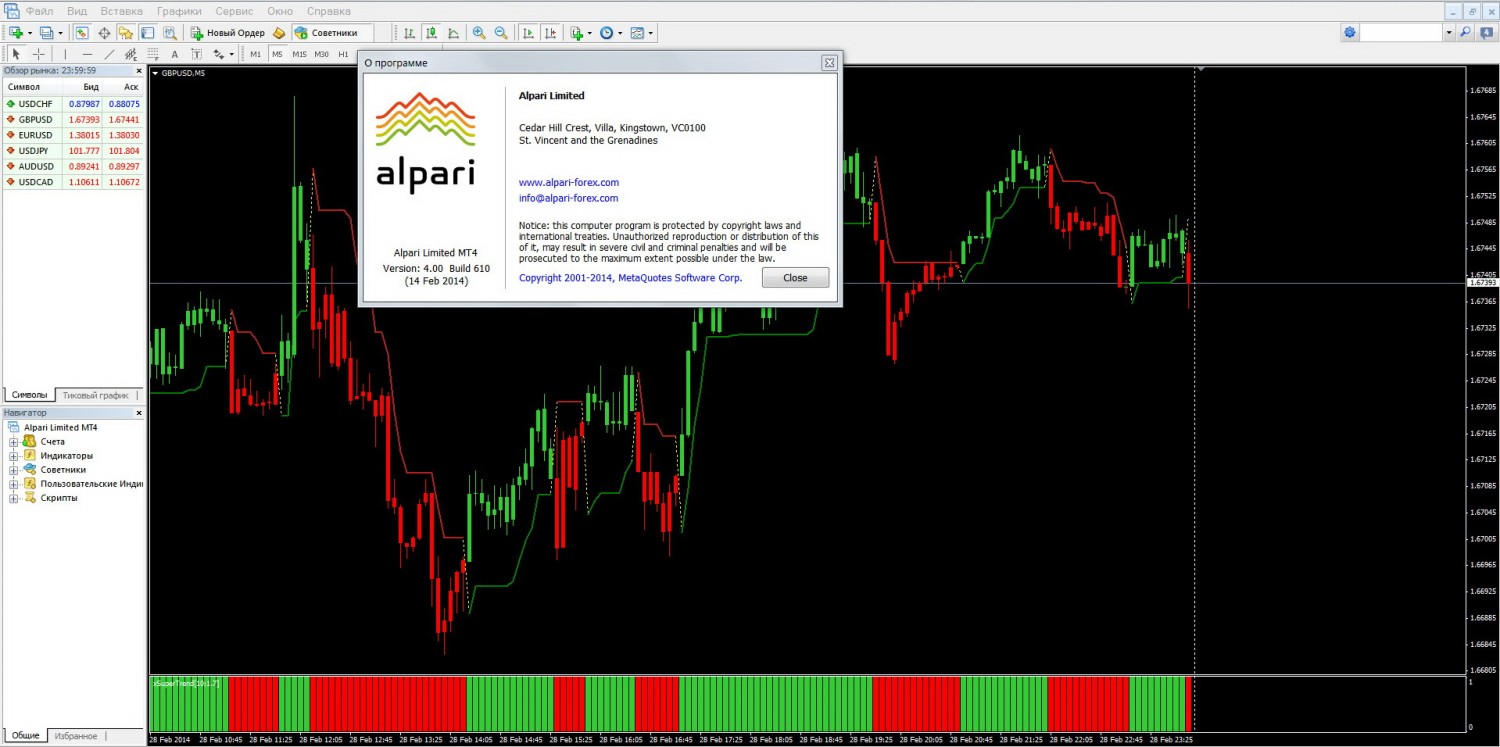1500x747 pixels.
Task: Open the indicators list icon
Action: tap(576, 33)
